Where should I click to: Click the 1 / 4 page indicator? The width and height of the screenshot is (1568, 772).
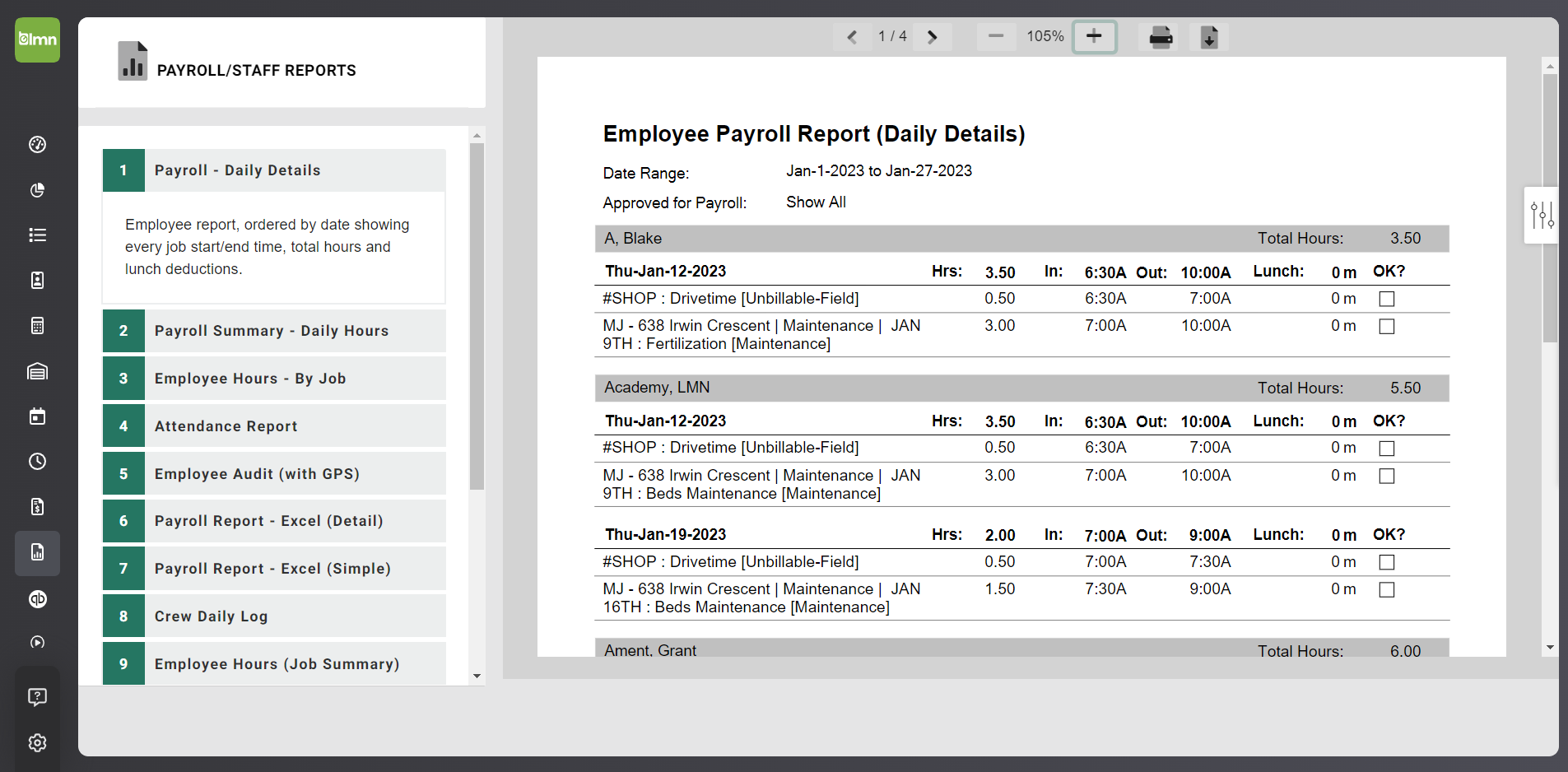click(892, 36)
